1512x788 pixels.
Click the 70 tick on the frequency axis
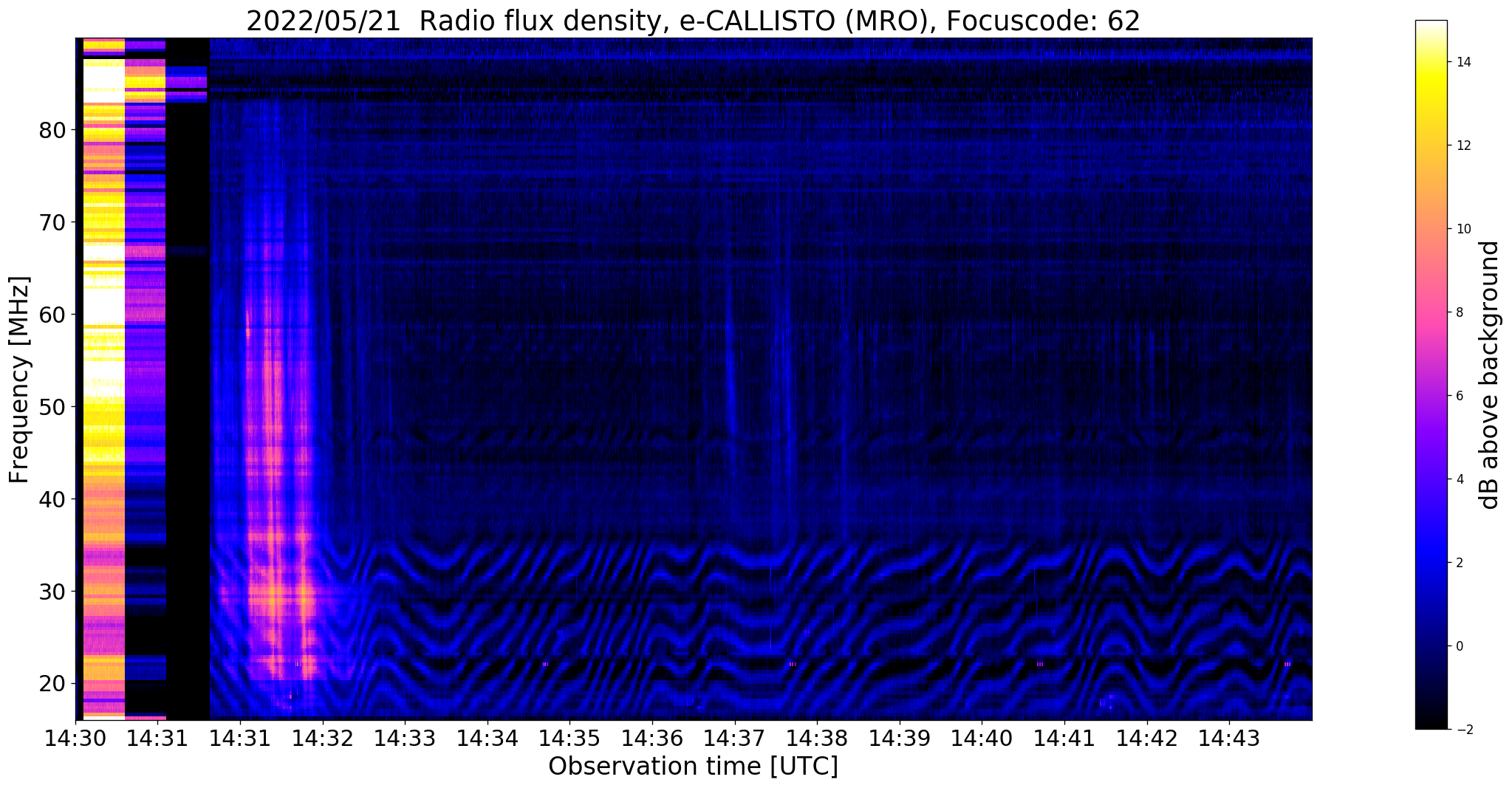(x=52, y=222)
